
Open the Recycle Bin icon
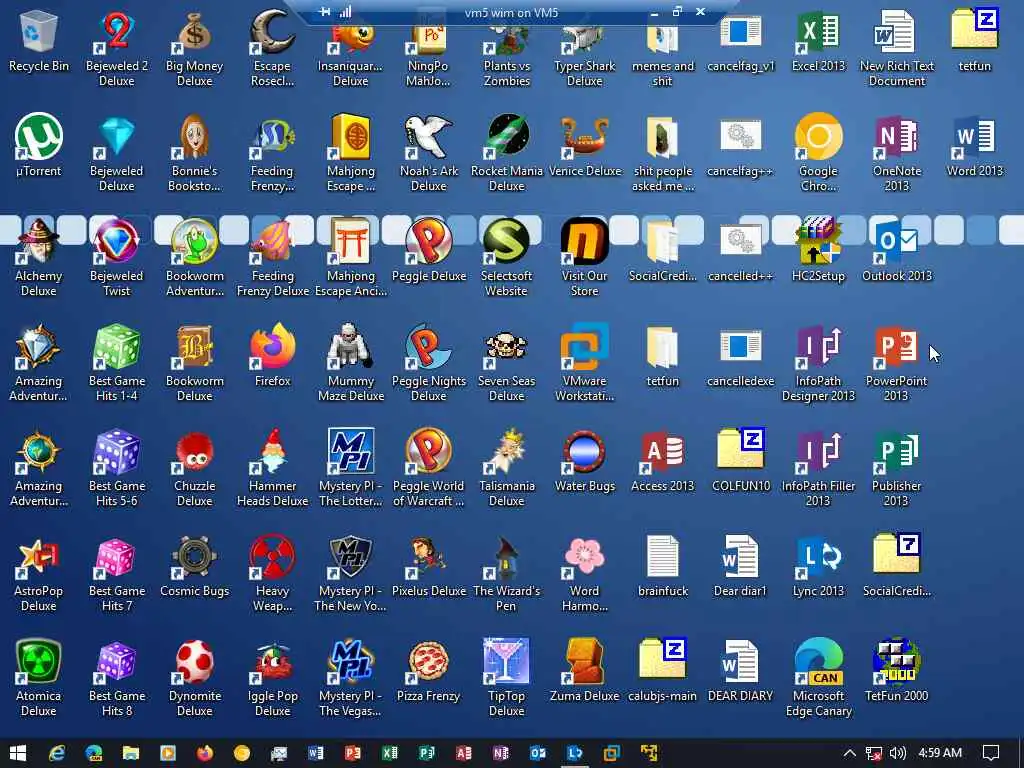[39, 40]
